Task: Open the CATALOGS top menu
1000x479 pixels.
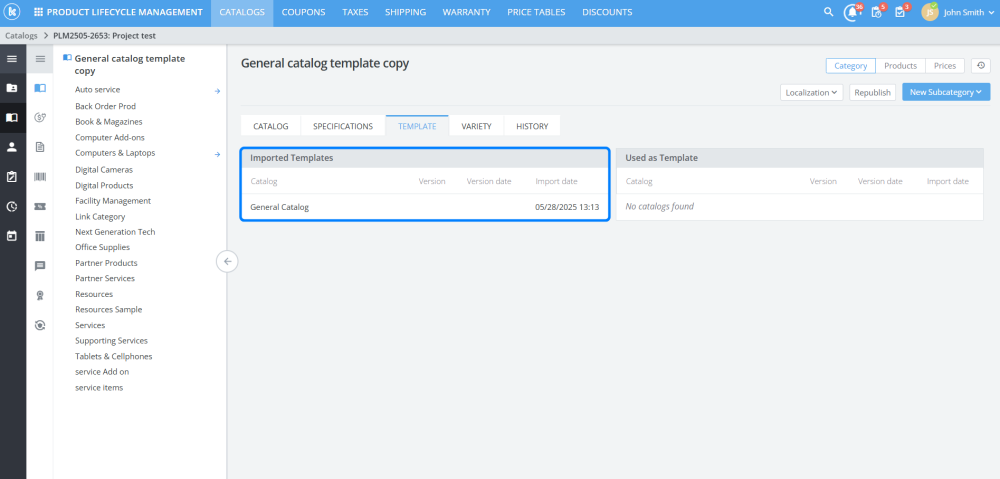Action: point(242,12)
